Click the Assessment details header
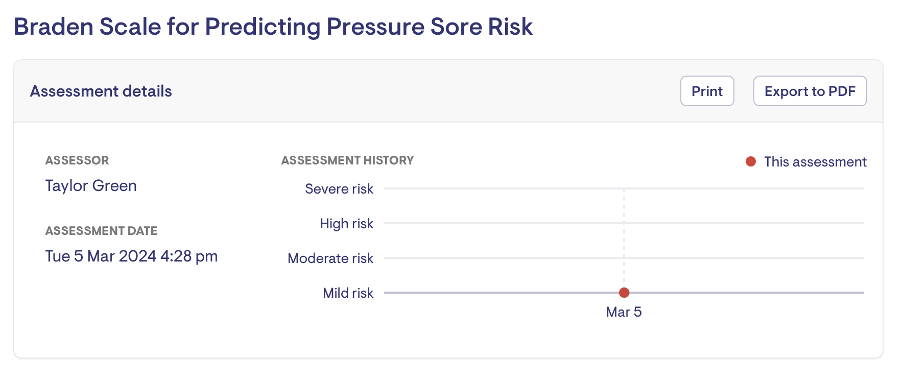The width and height of the screenshot is (904, 380). (101, 91)
